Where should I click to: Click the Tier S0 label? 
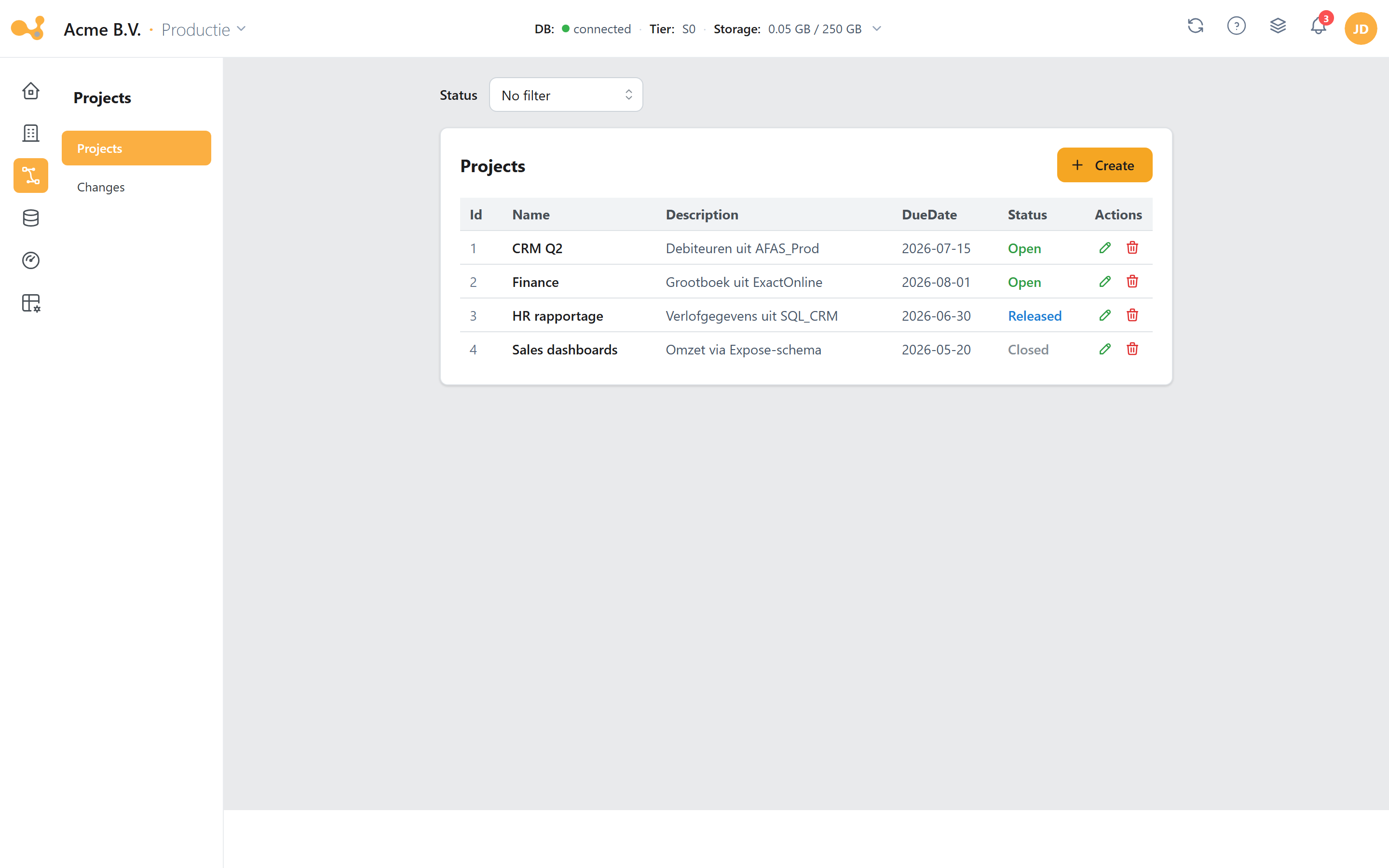pyautogui.click(x=672, y=29)
